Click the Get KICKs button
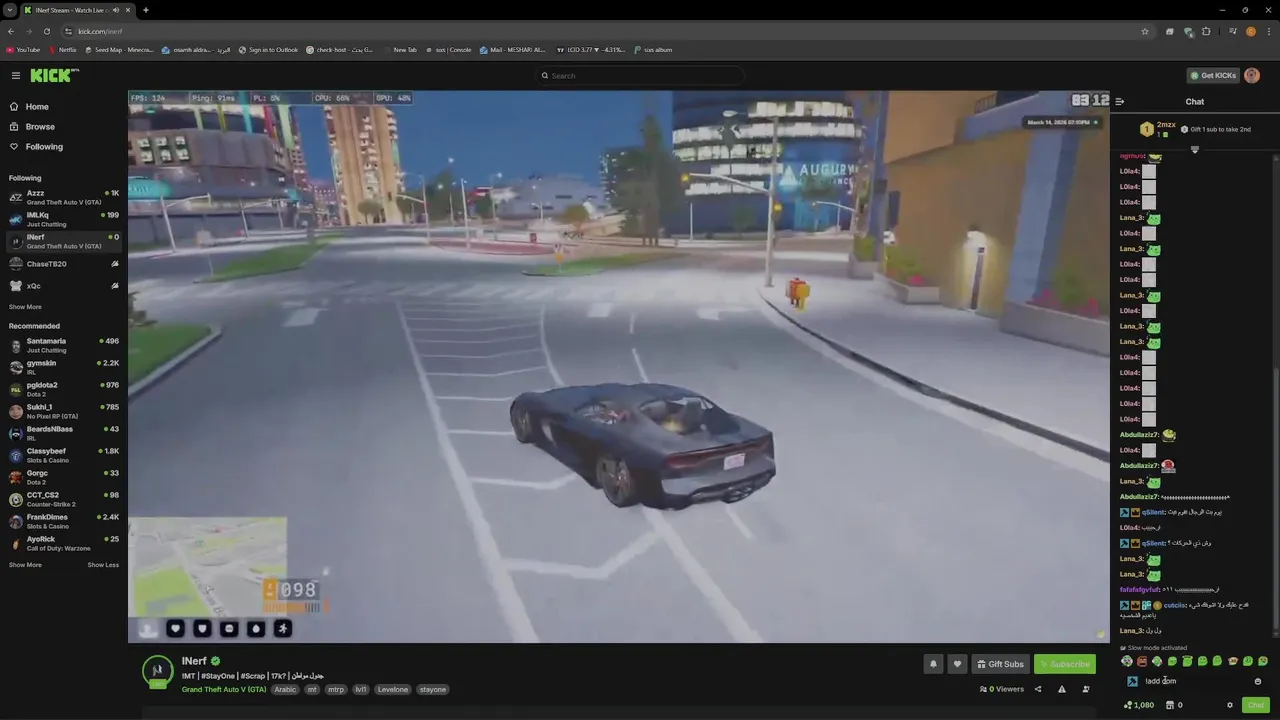The width and height of the screenshot is (1280, 720). [x=1213, y=76]
